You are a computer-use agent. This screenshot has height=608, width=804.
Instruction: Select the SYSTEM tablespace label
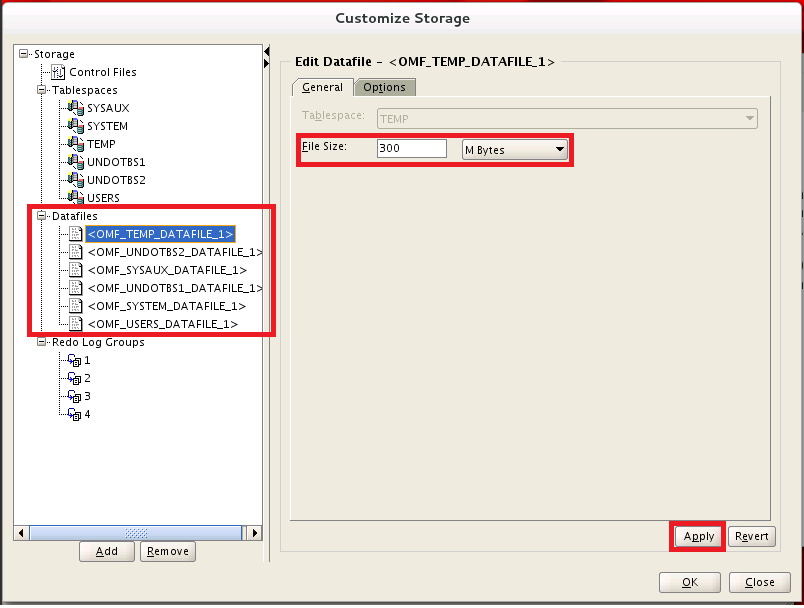[x=108, y=126]
